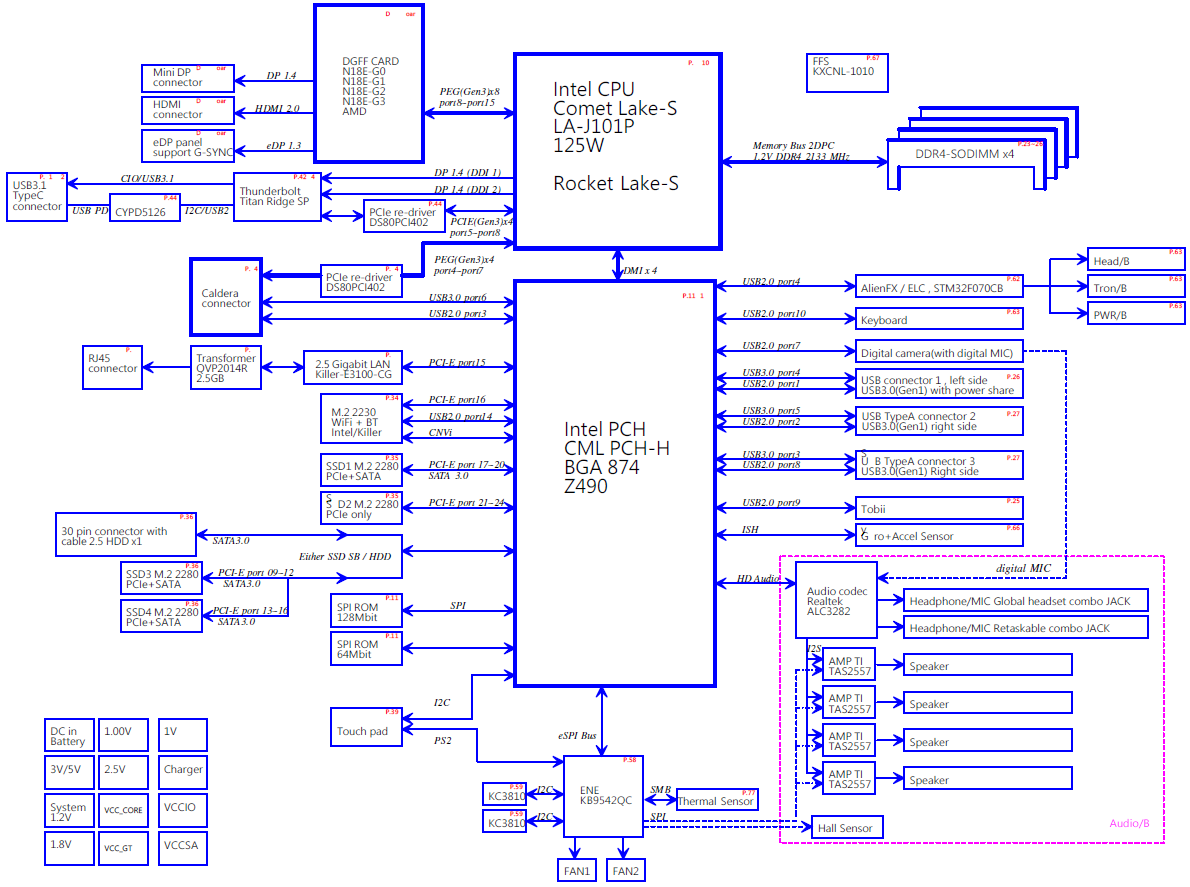Click the Audio codec Realtek ALC3282 block
The image size is (1190, 887).
[836, 600]
